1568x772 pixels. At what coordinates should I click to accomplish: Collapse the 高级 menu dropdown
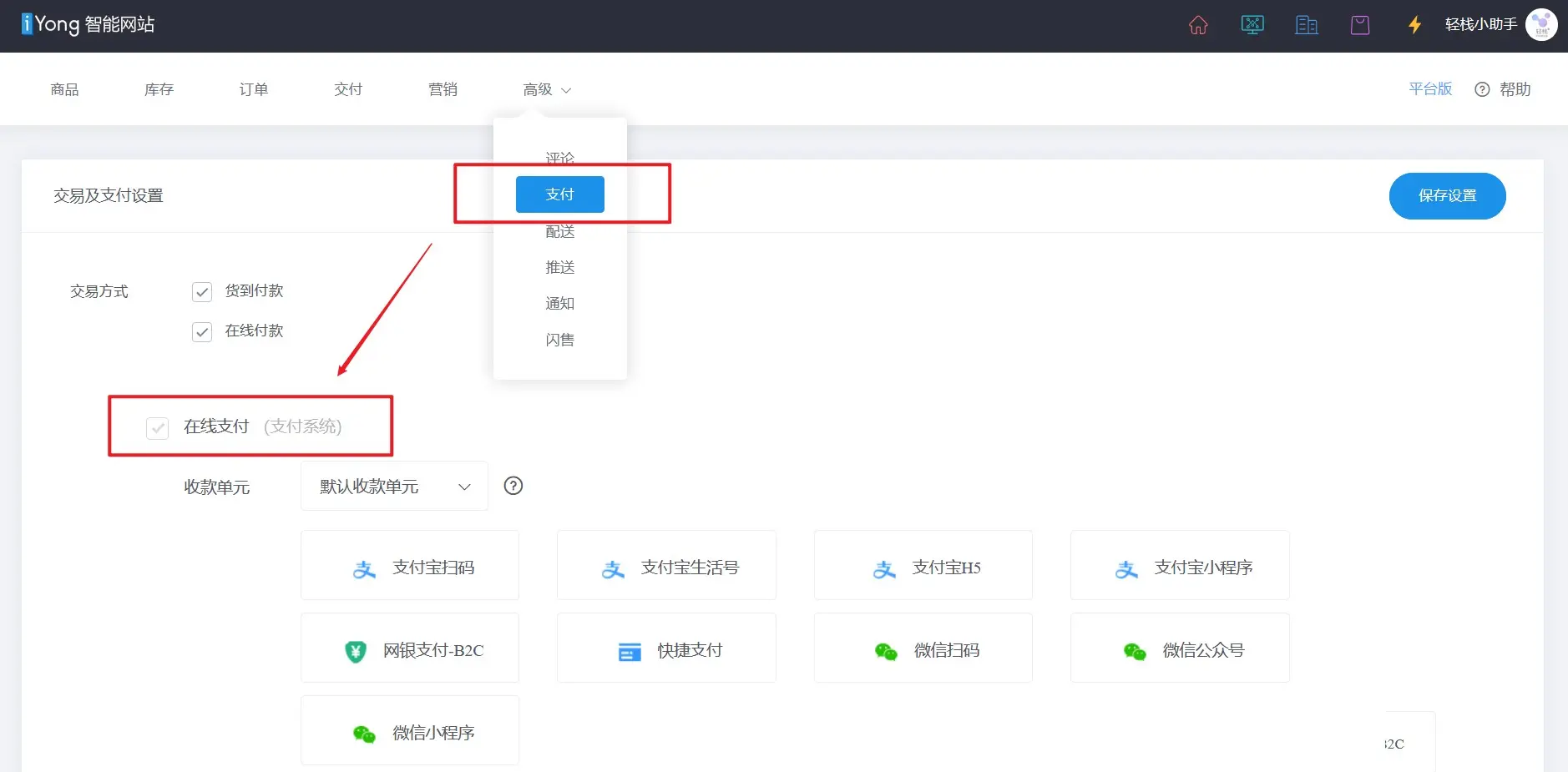click(x=546, y=89)
